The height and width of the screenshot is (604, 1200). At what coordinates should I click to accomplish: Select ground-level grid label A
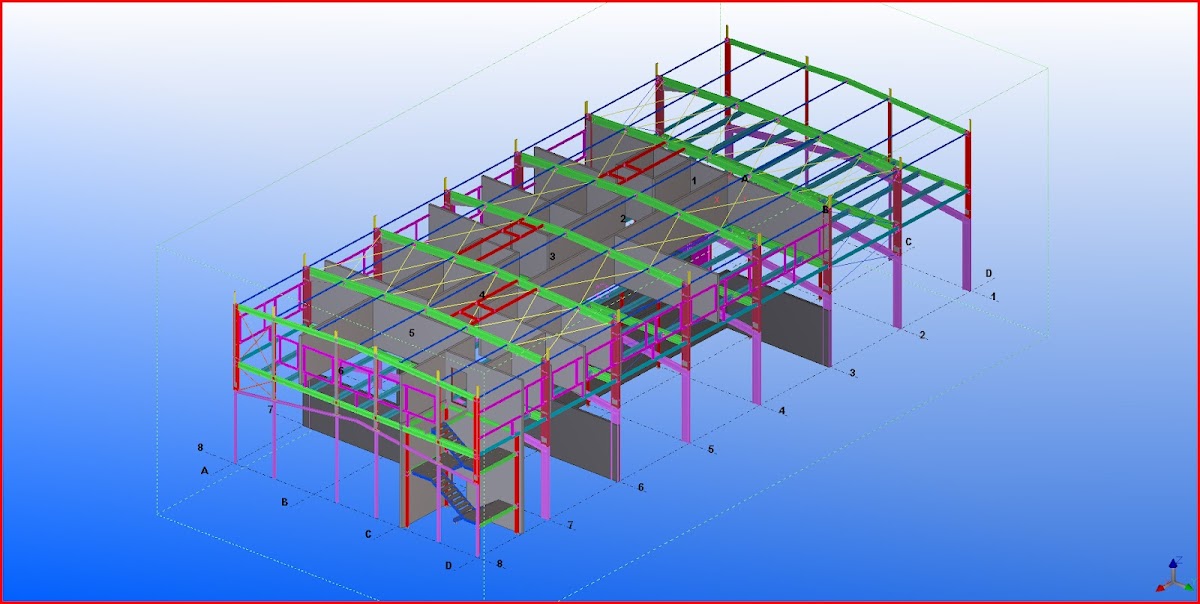coord(205,469)
